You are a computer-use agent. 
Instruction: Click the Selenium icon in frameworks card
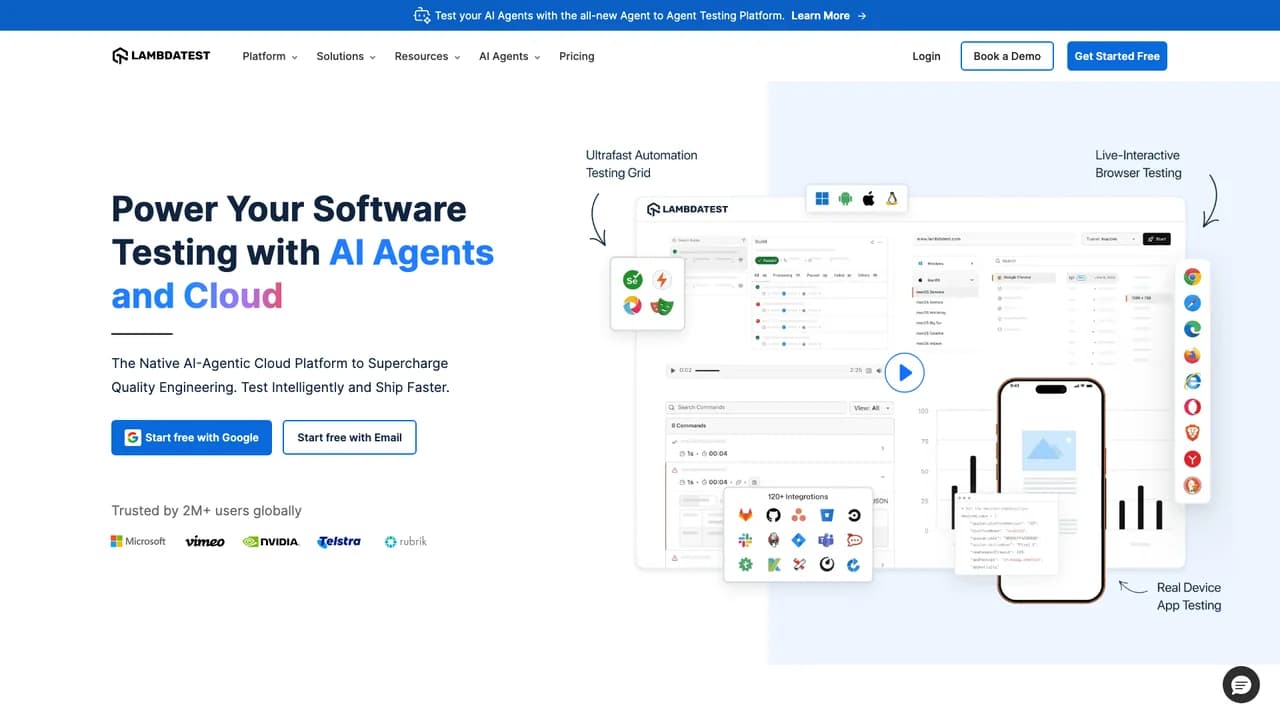pos(632,280)
